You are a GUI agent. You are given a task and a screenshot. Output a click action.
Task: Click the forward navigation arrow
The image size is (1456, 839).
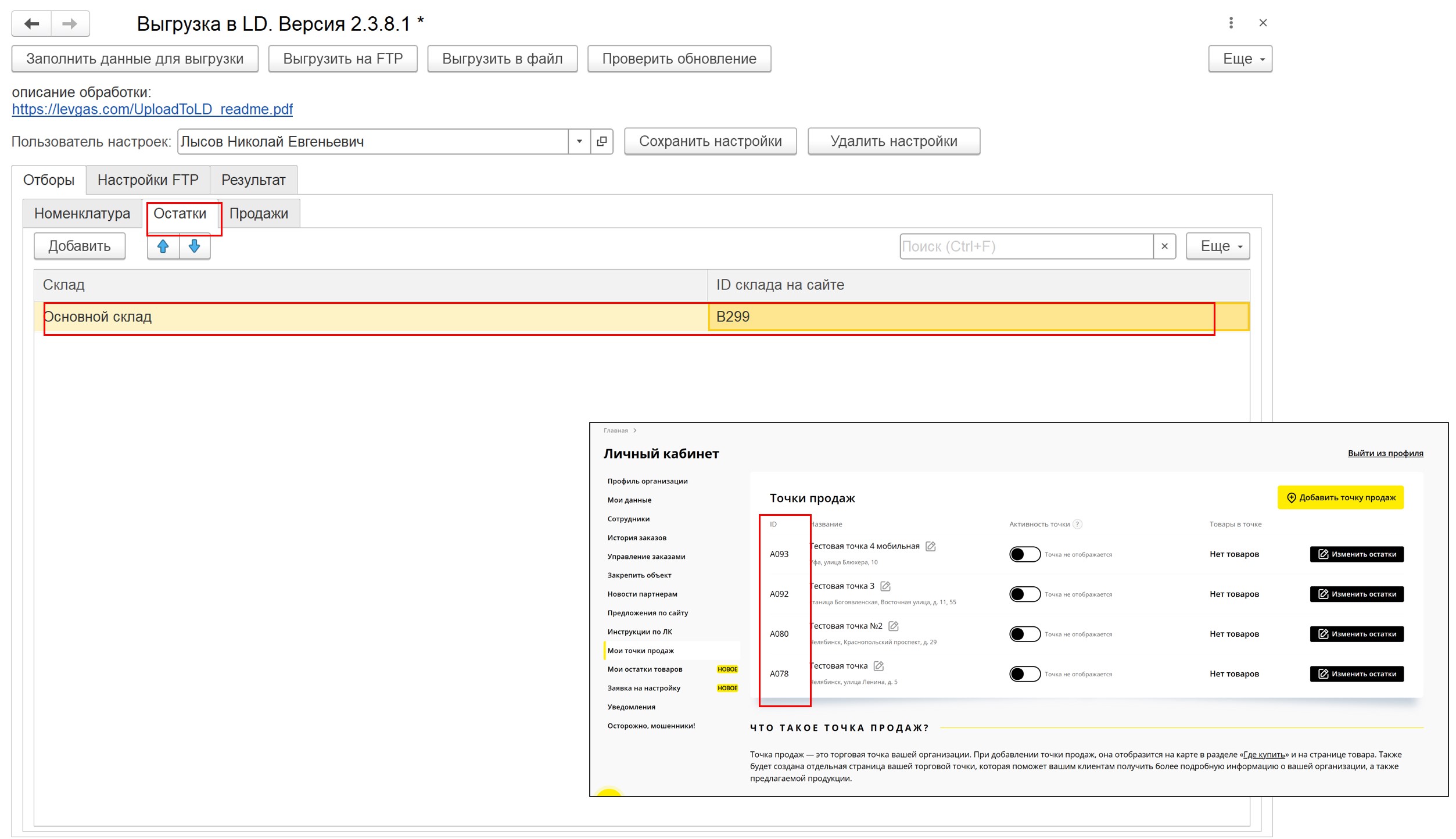70,24
